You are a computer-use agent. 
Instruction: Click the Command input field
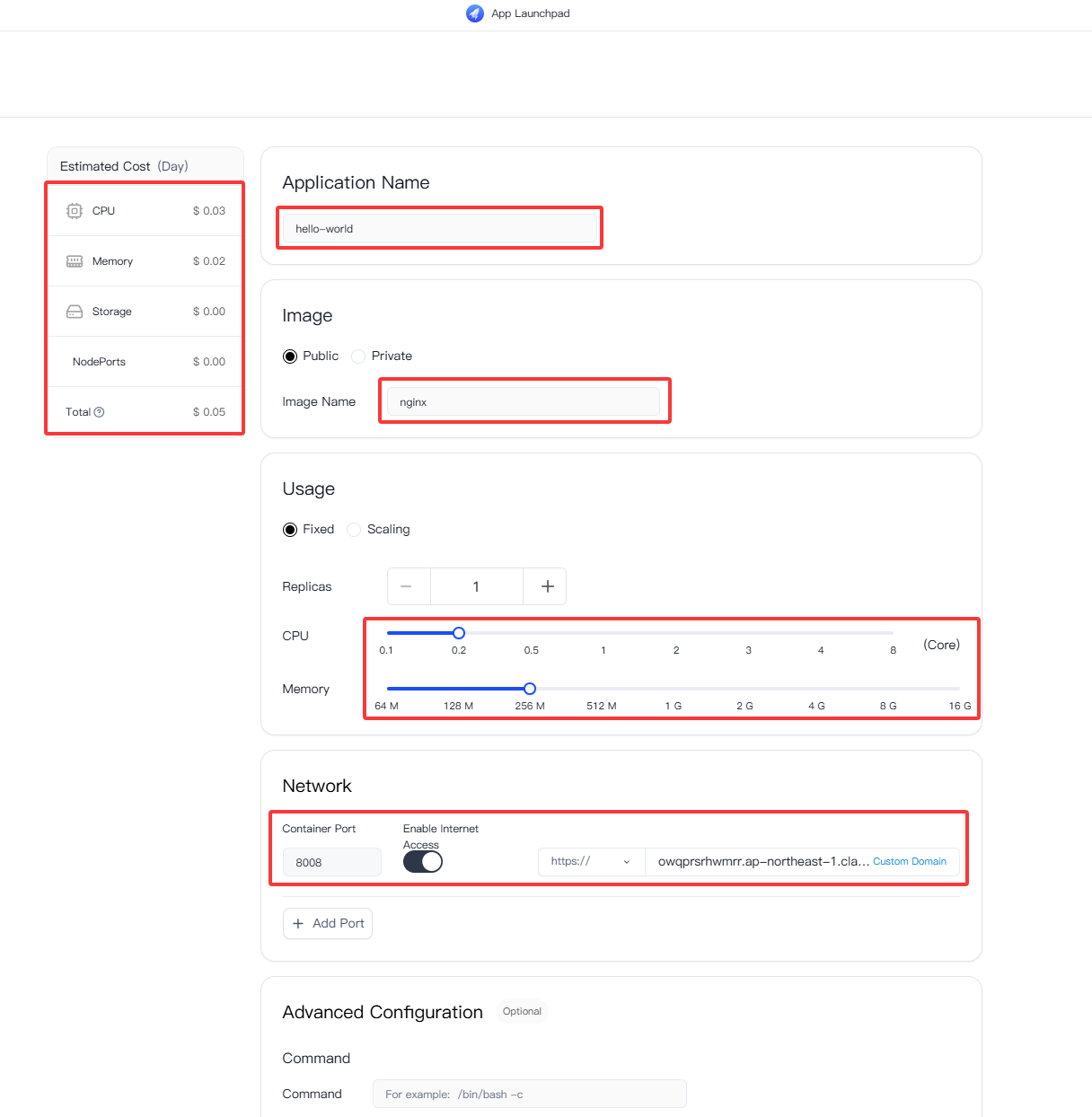point(530,1094)
